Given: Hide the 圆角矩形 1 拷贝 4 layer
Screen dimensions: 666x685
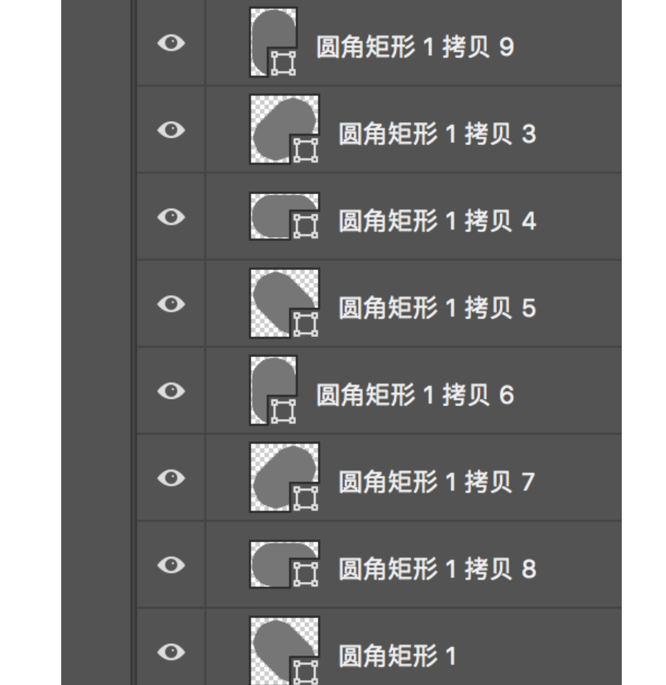Looking at the screenshot, I should [172, 217].
